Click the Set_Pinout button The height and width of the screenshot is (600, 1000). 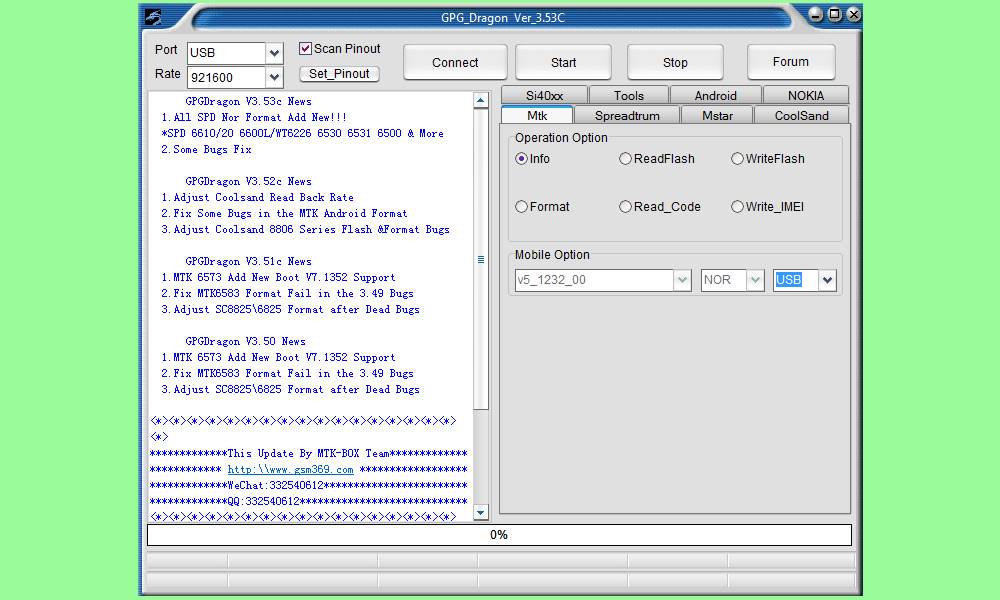339,74
